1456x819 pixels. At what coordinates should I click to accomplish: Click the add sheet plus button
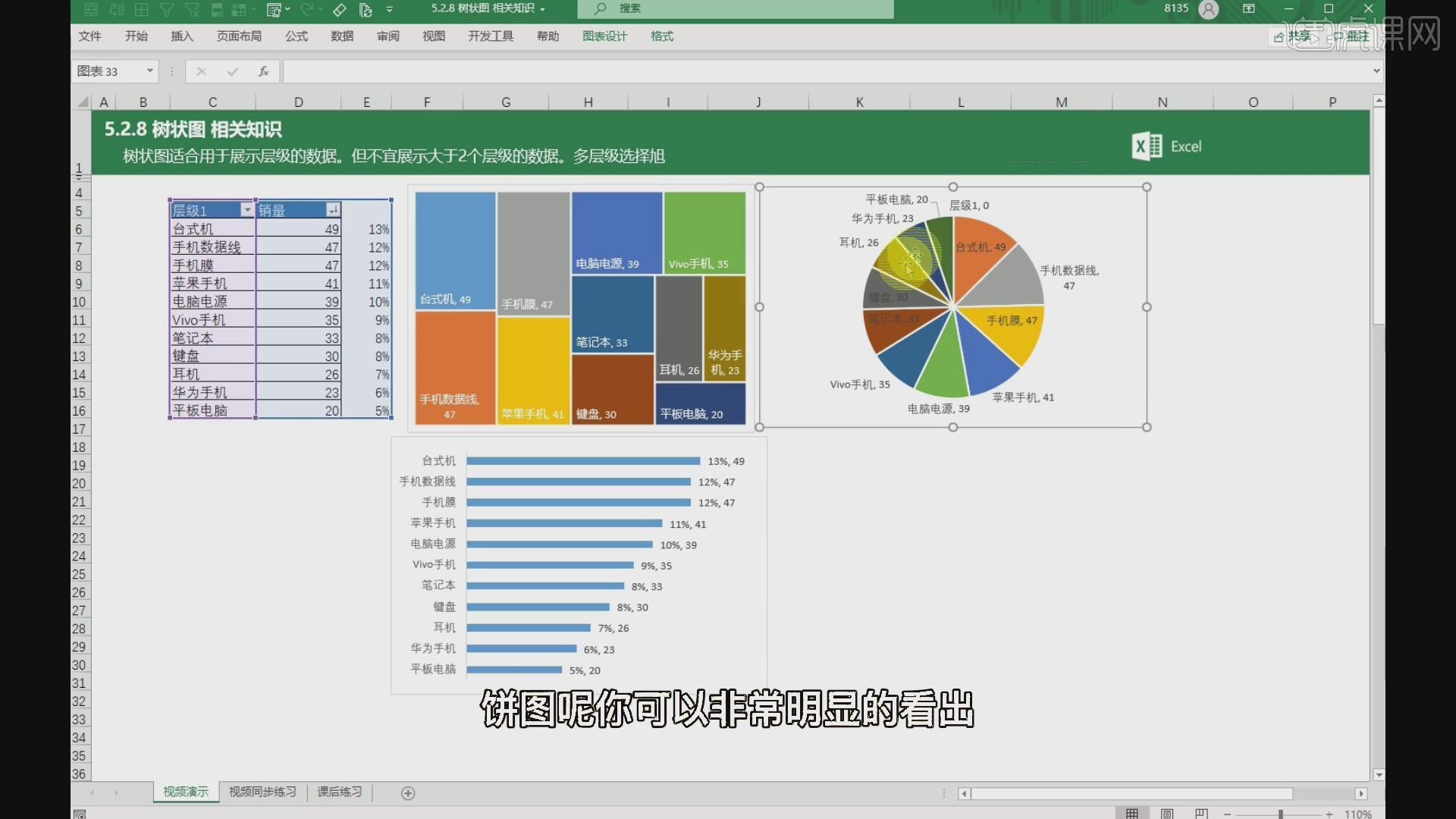coord(408,792)
